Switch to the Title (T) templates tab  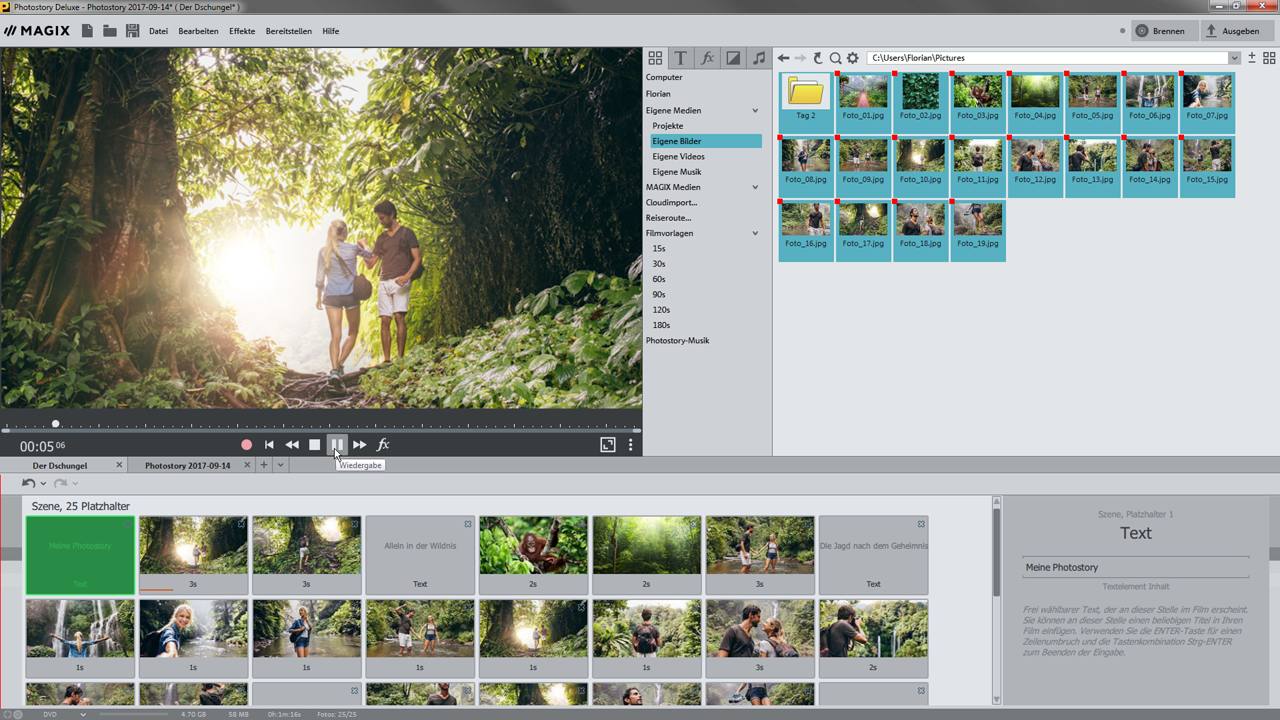[681, 58]
